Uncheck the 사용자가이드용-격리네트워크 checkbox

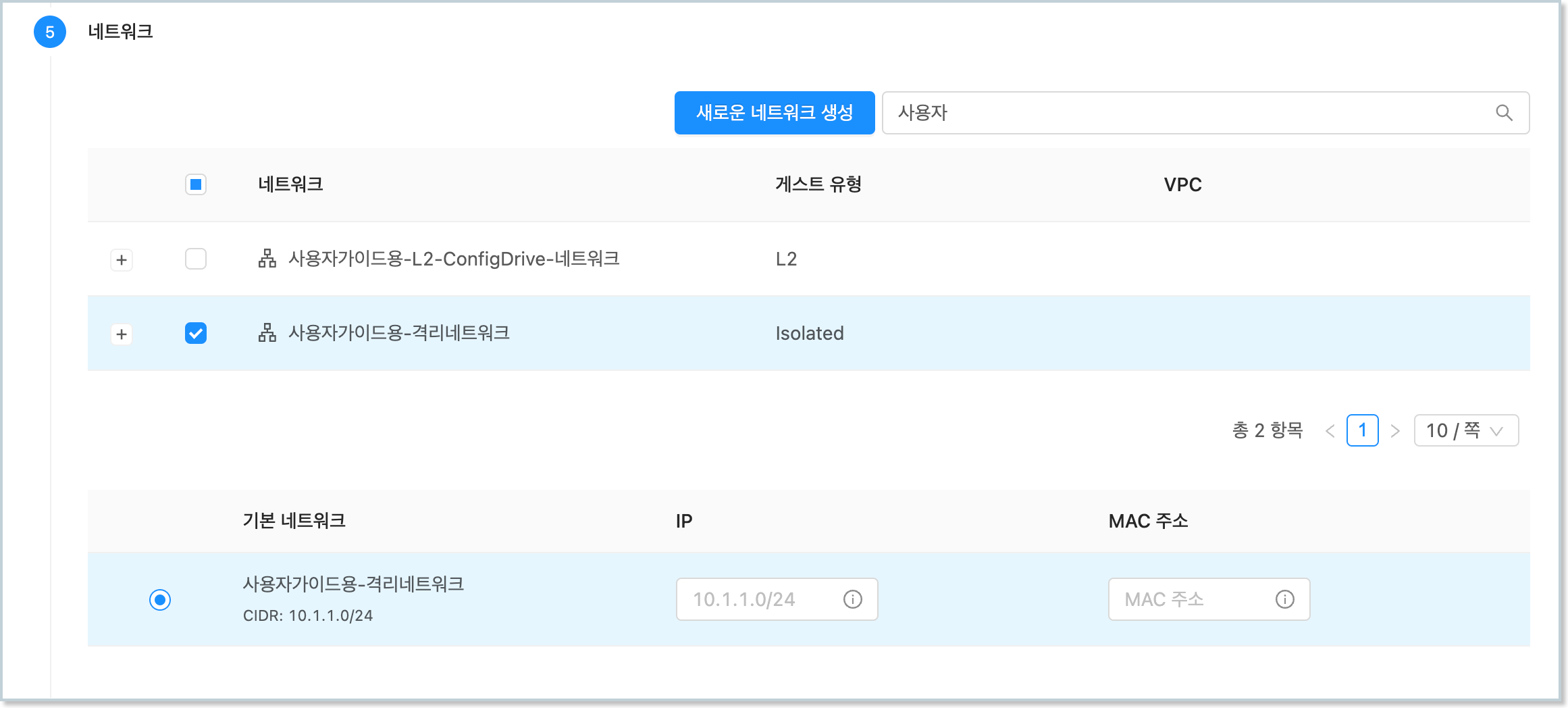[x=196, y=333]
